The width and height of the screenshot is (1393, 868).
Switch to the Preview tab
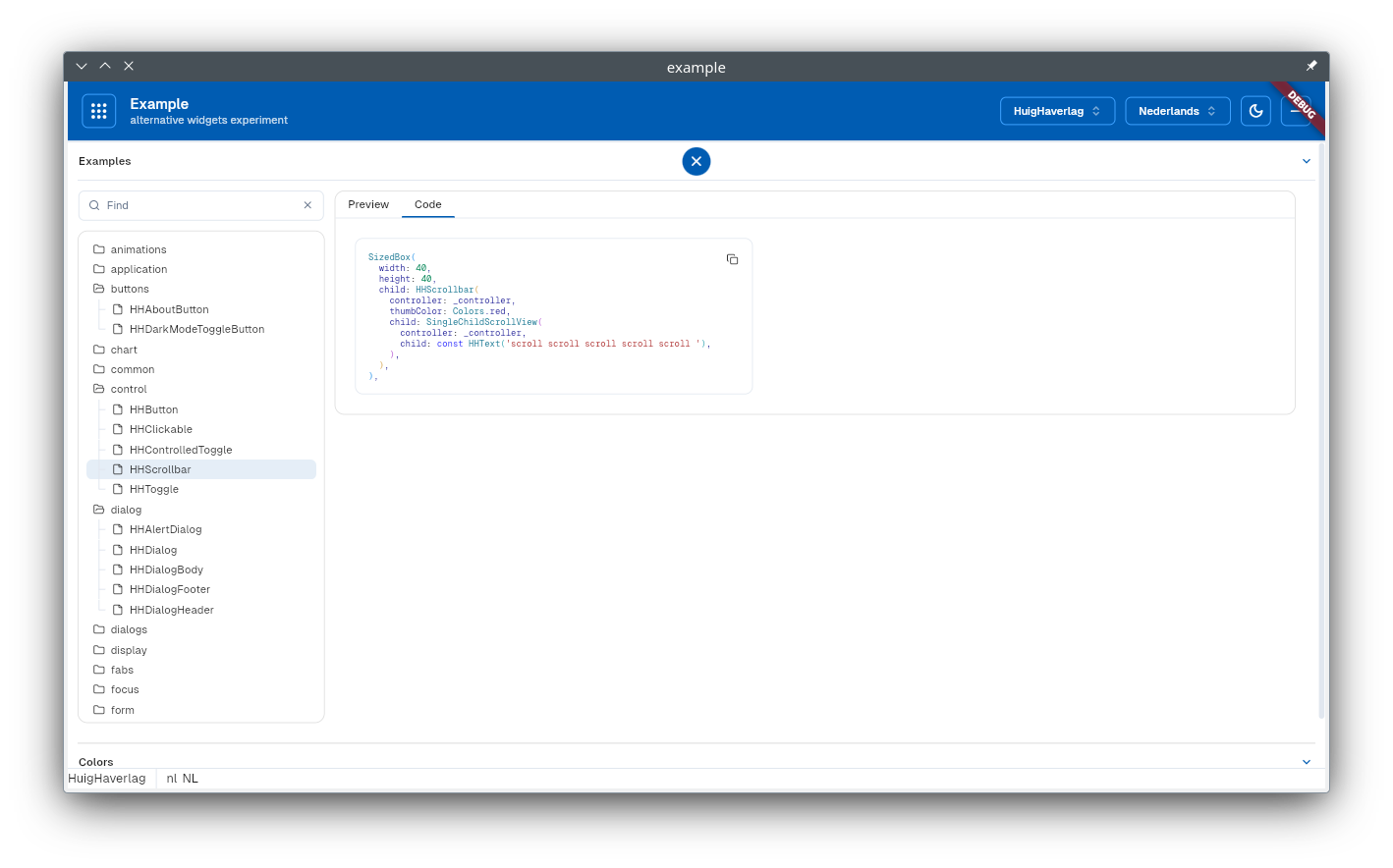tap(368, 204)
